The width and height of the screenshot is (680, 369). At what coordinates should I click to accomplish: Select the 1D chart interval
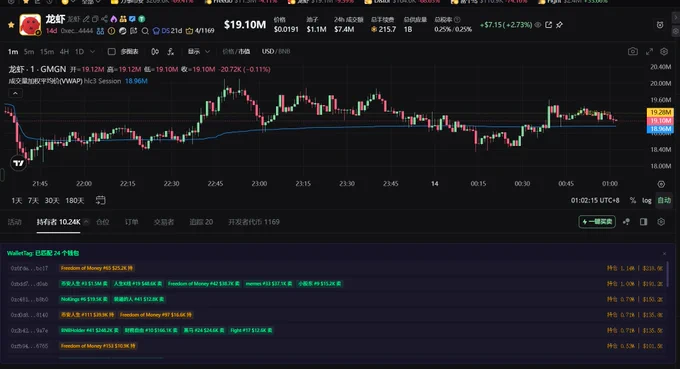click(x=79, y=52)
